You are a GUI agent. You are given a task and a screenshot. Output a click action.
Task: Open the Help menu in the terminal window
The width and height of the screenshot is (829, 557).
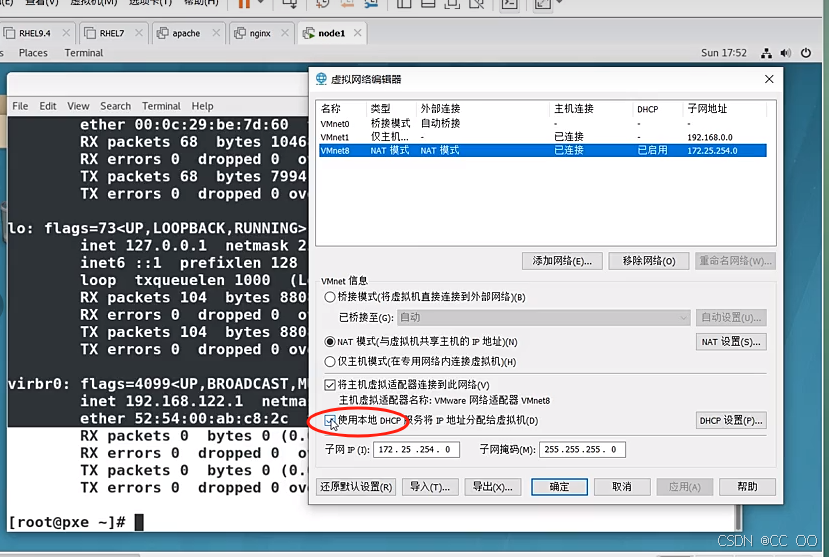[202, 106]
